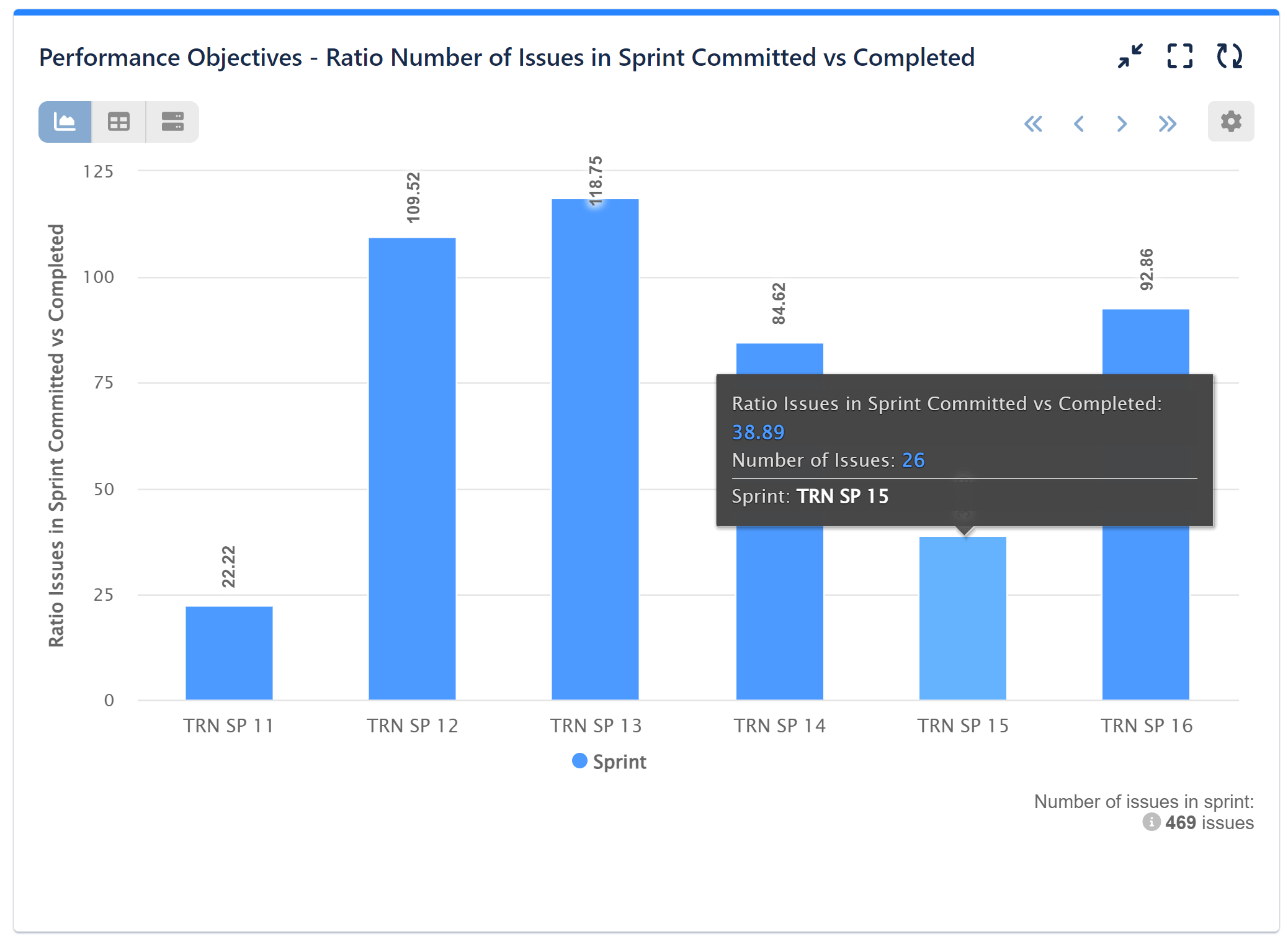1288x939 pixels.
Task: Navigate to previous sprints
Action: tap(1078, 124)
